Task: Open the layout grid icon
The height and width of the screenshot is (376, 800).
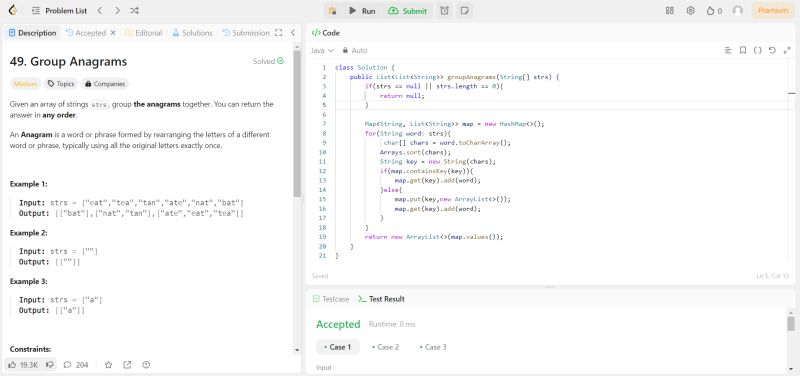Action: coord(670,11)
